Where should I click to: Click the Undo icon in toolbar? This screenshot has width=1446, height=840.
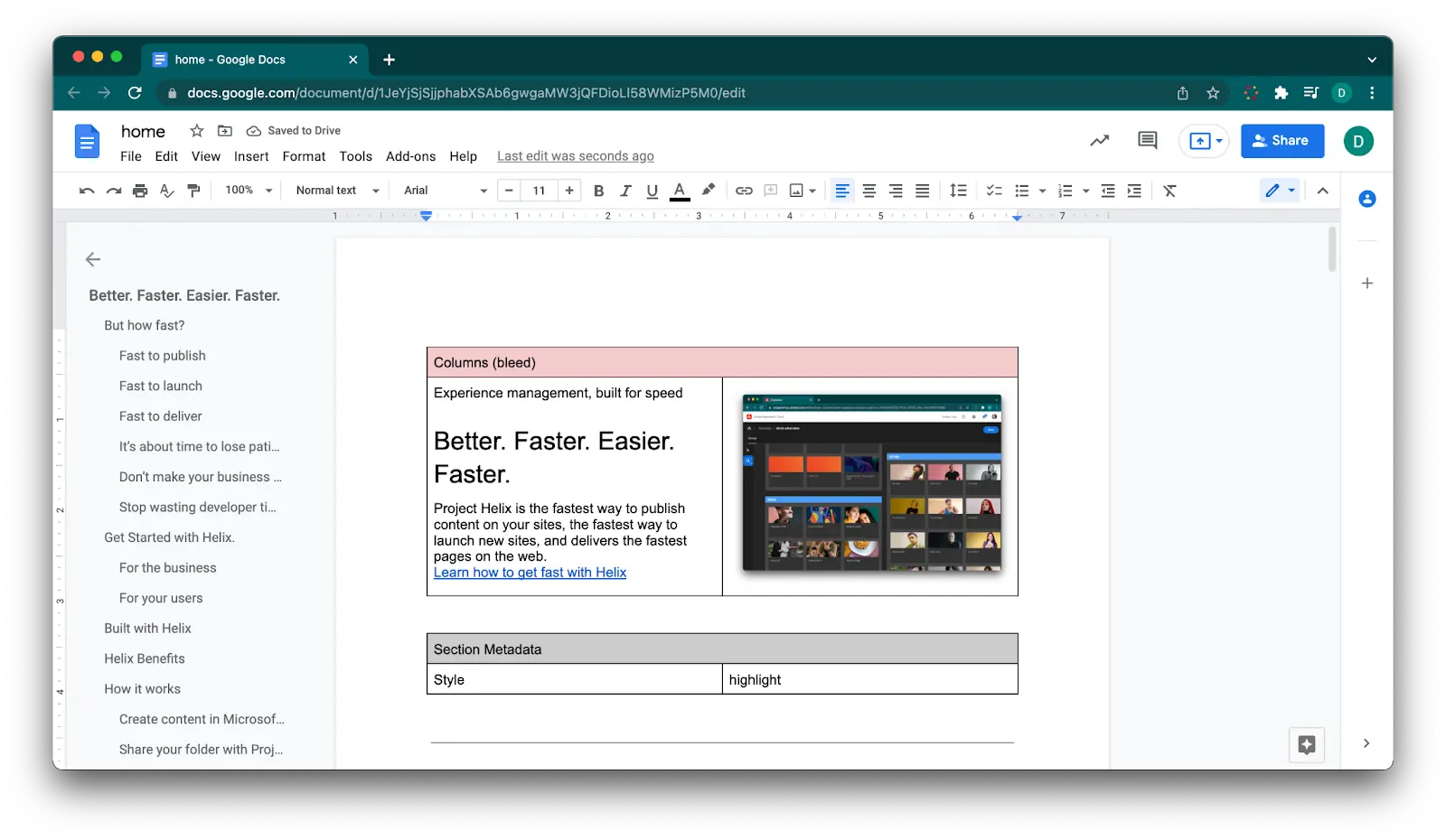(87, 191)
